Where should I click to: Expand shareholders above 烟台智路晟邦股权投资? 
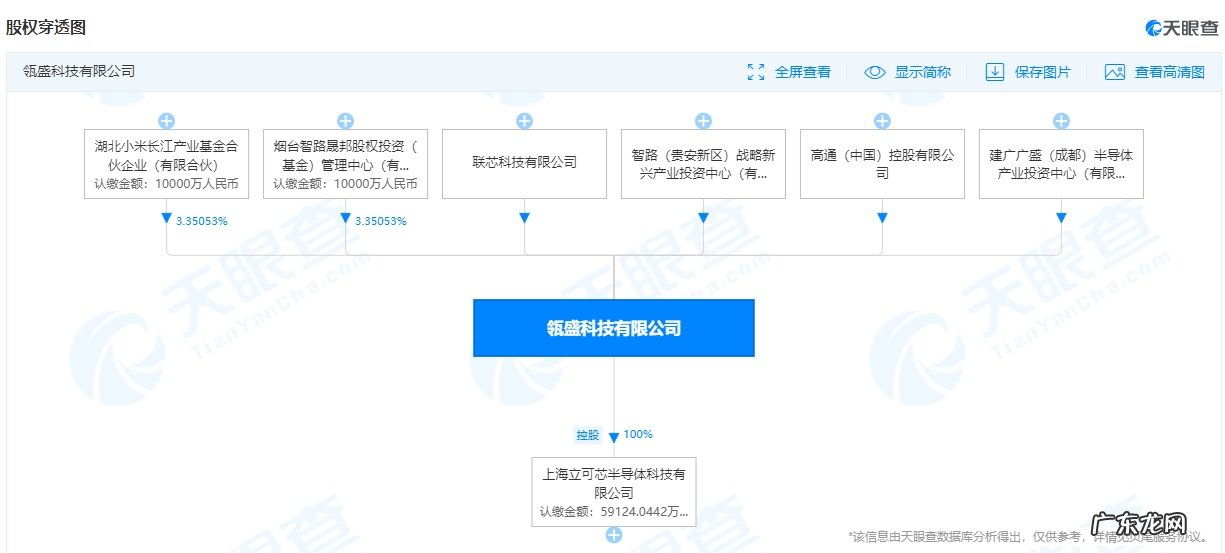point(346,121)
